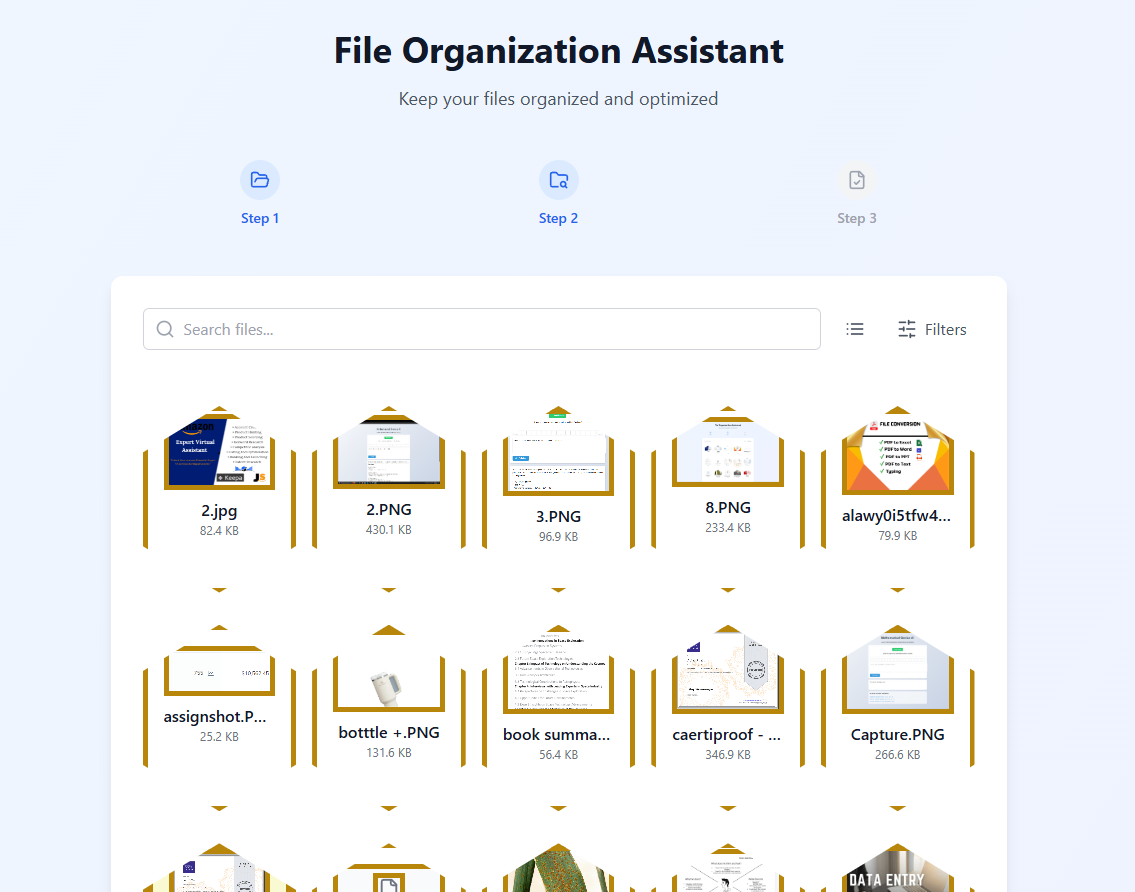Select the Step 1 label
The image size is (1135, 892).
(x=260, y=218)
